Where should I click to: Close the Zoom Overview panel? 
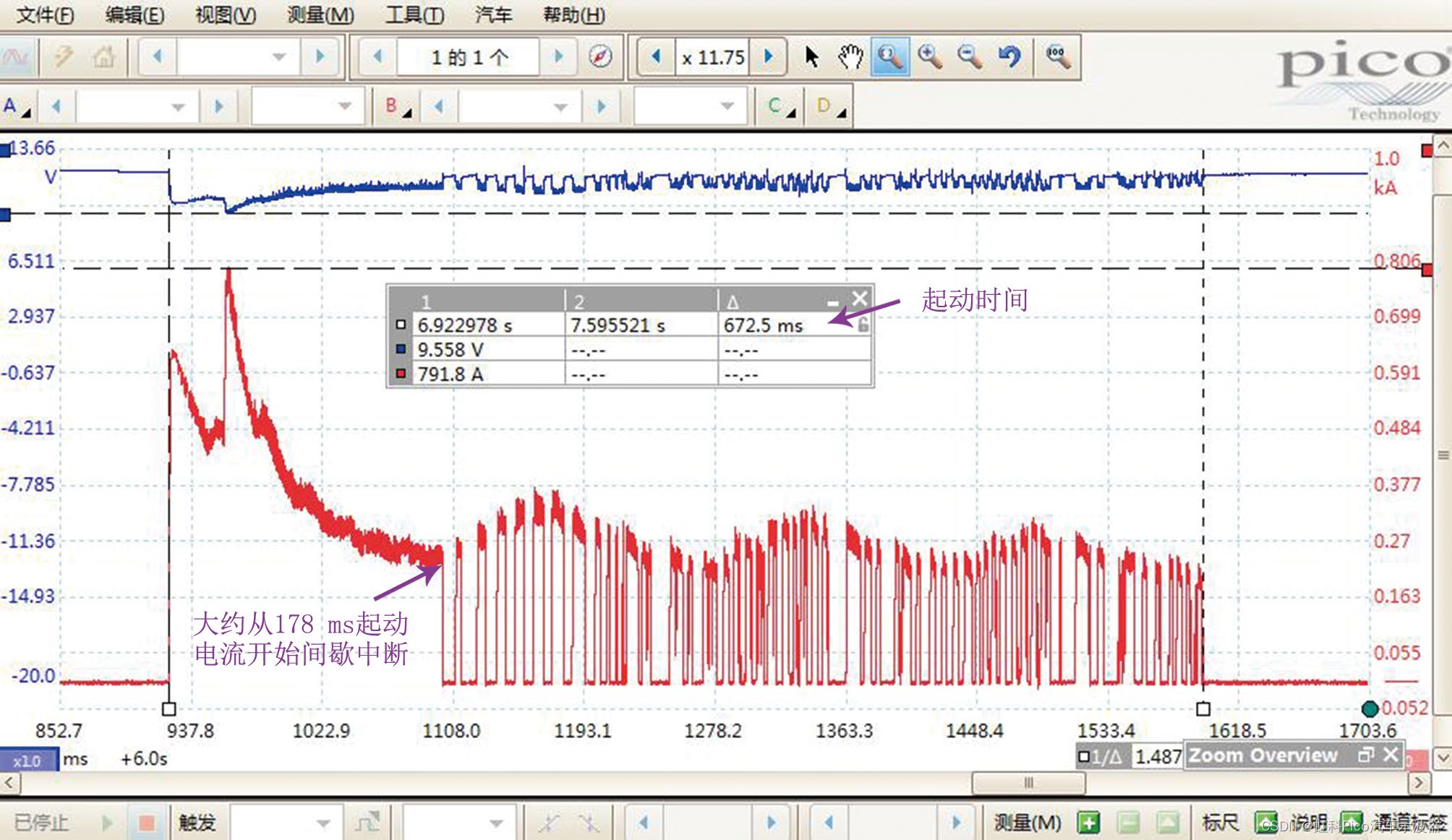coord(1390,755)
